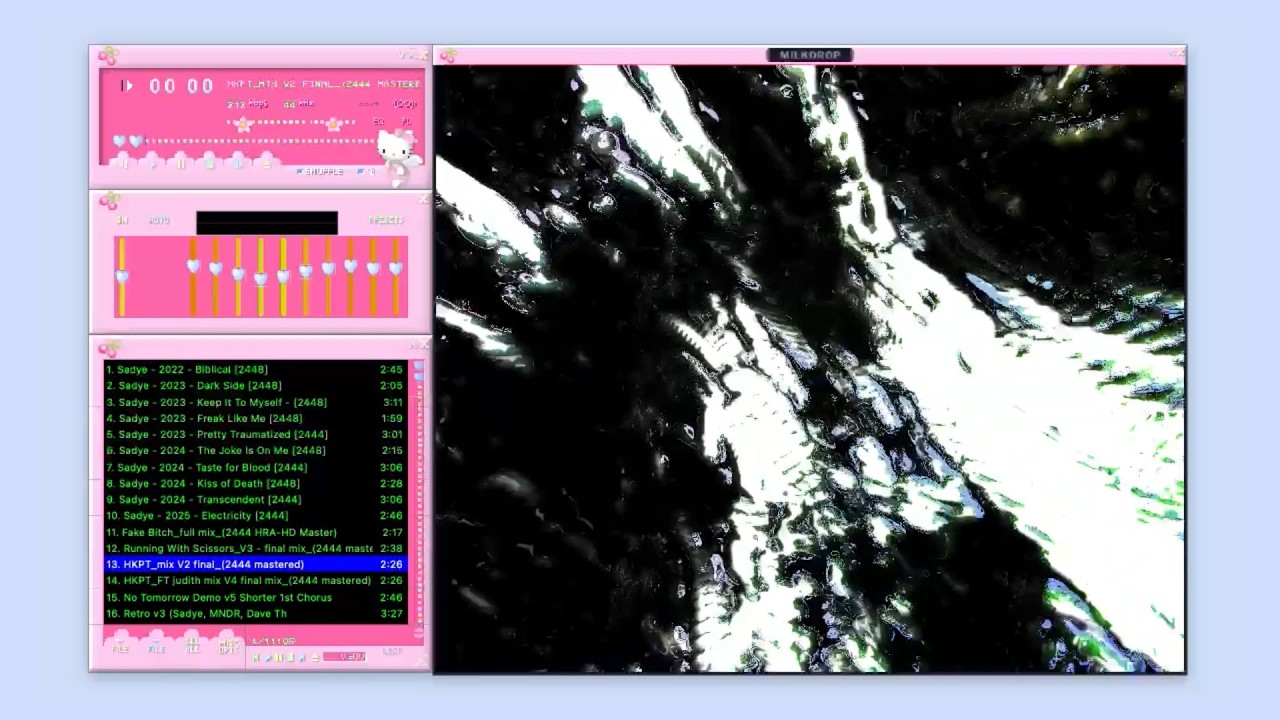Click the Eject button in main player

tap(267, 161)
